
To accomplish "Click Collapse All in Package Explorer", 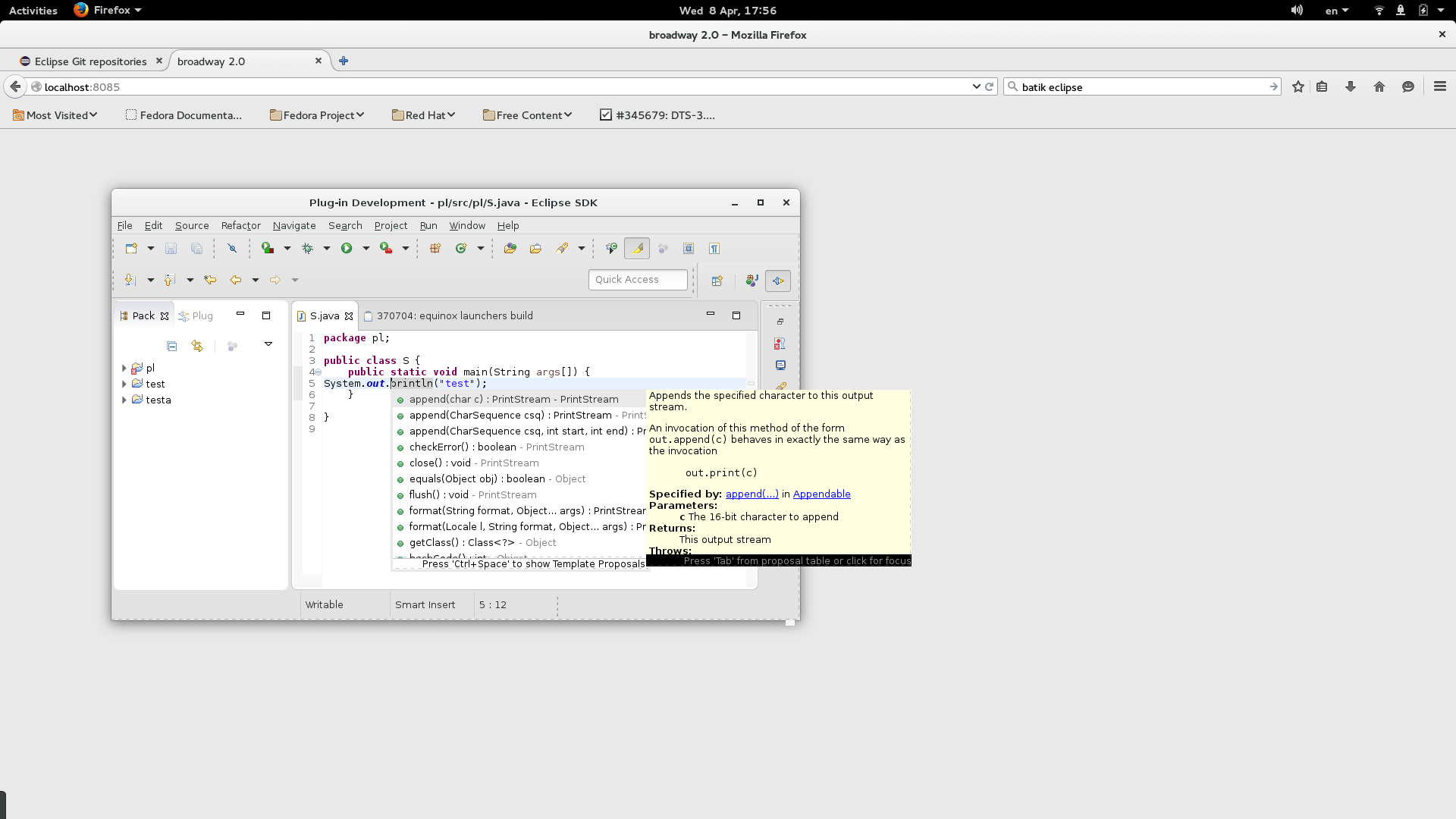I will tap(172, 346).
